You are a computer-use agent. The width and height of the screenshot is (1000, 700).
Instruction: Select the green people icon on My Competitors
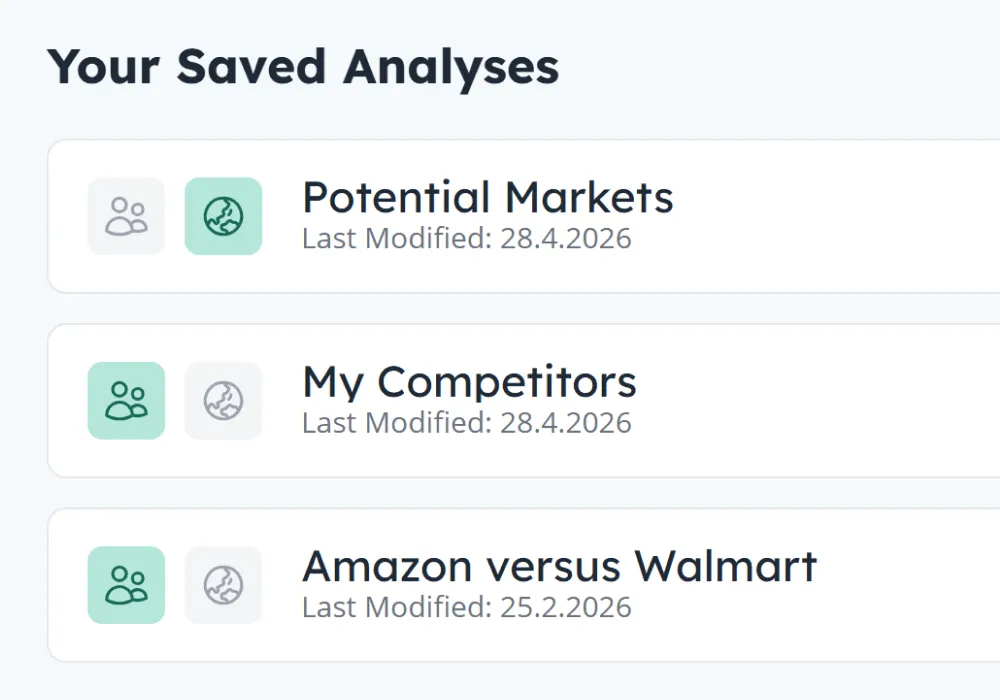coord(125,400)
